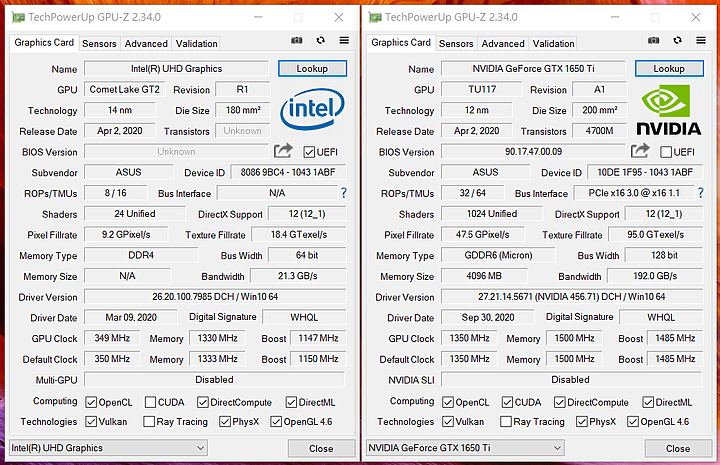Click Close button in Intel window
Image resolution: width=720 pixels, height=465 pixels.
point(321,448)
